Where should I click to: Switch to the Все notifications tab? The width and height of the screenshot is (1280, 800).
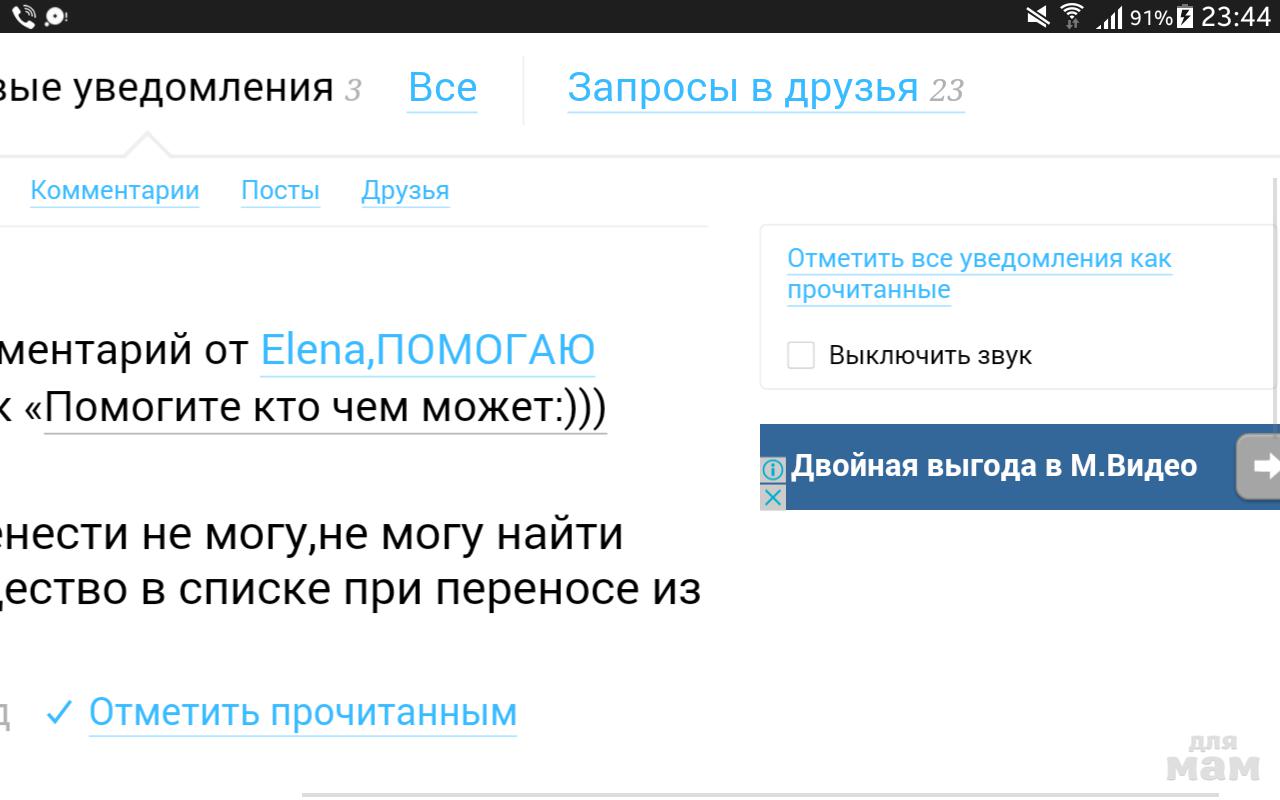click(x=442, y=88)
